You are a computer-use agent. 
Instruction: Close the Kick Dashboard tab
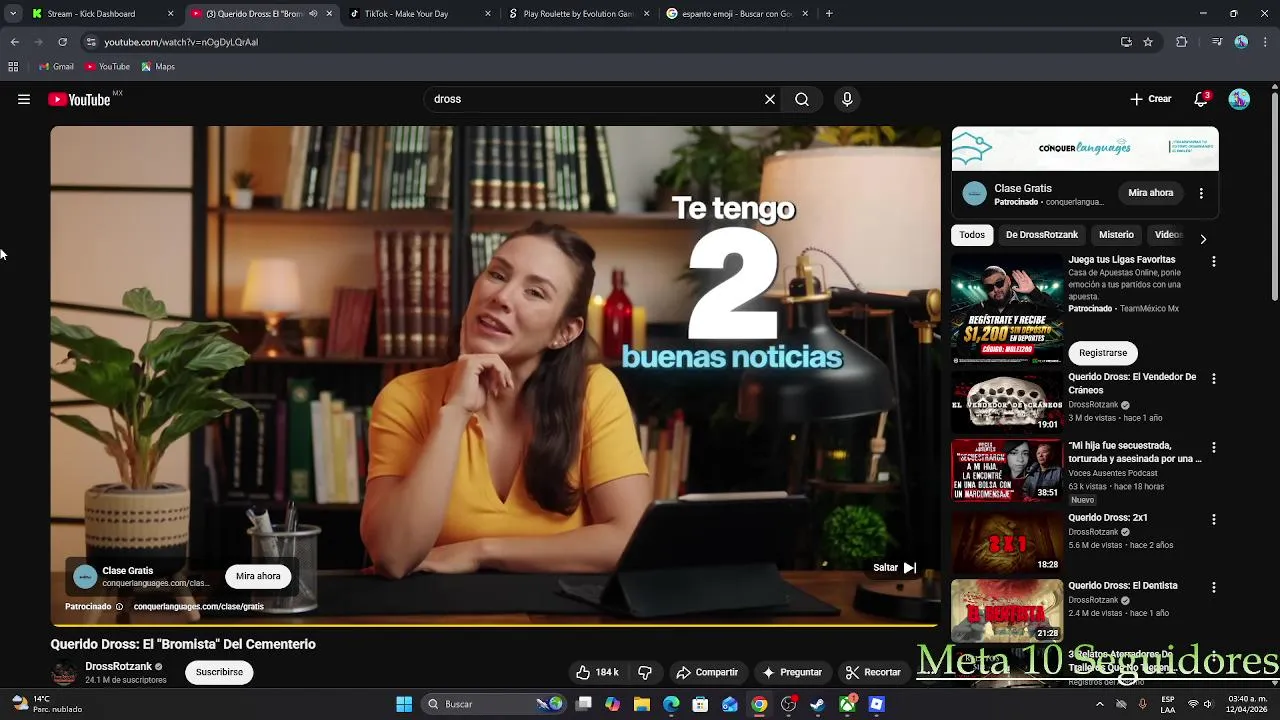(170, 14)
